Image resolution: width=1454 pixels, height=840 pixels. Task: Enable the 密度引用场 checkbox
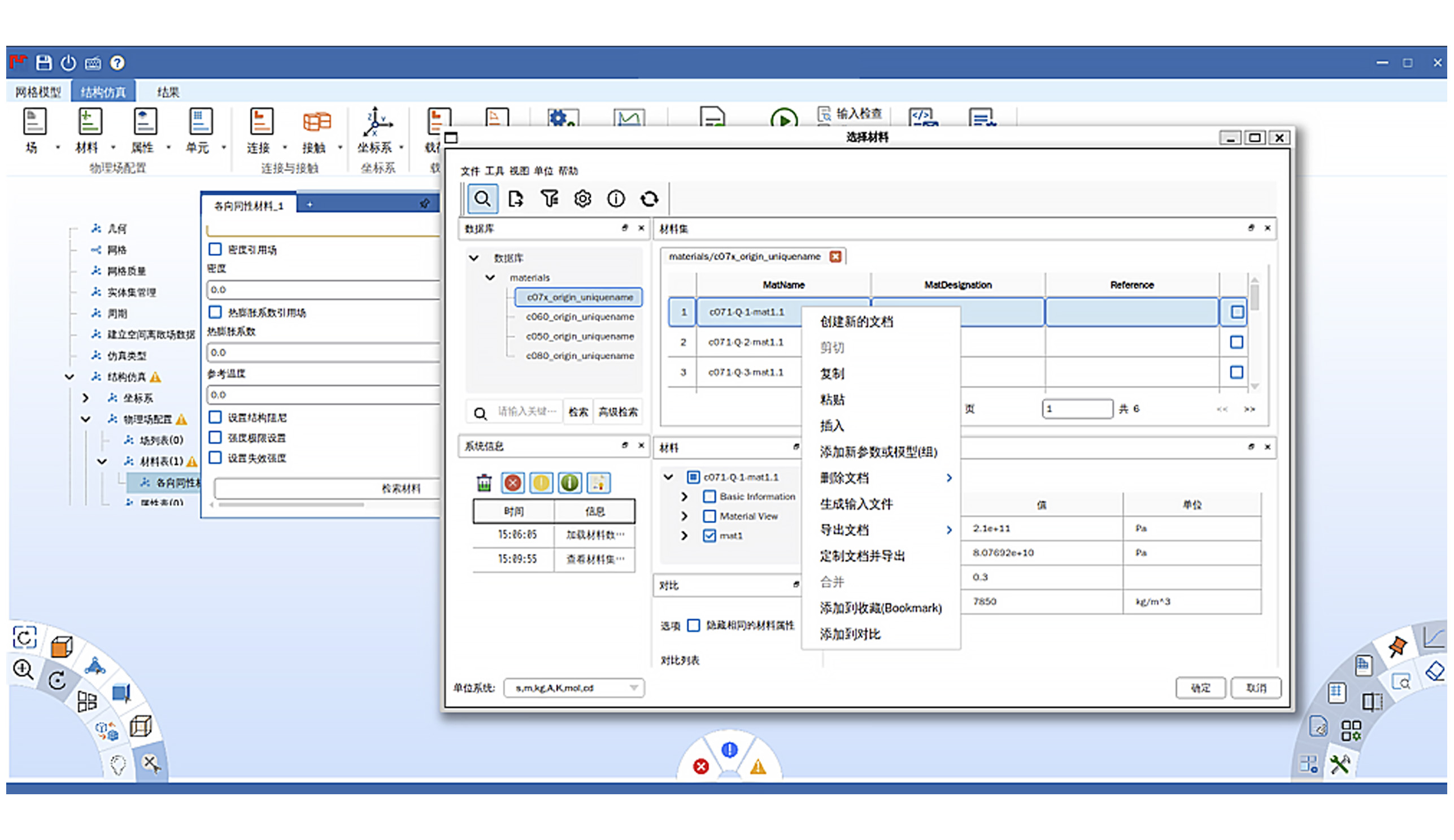(215, 249)
